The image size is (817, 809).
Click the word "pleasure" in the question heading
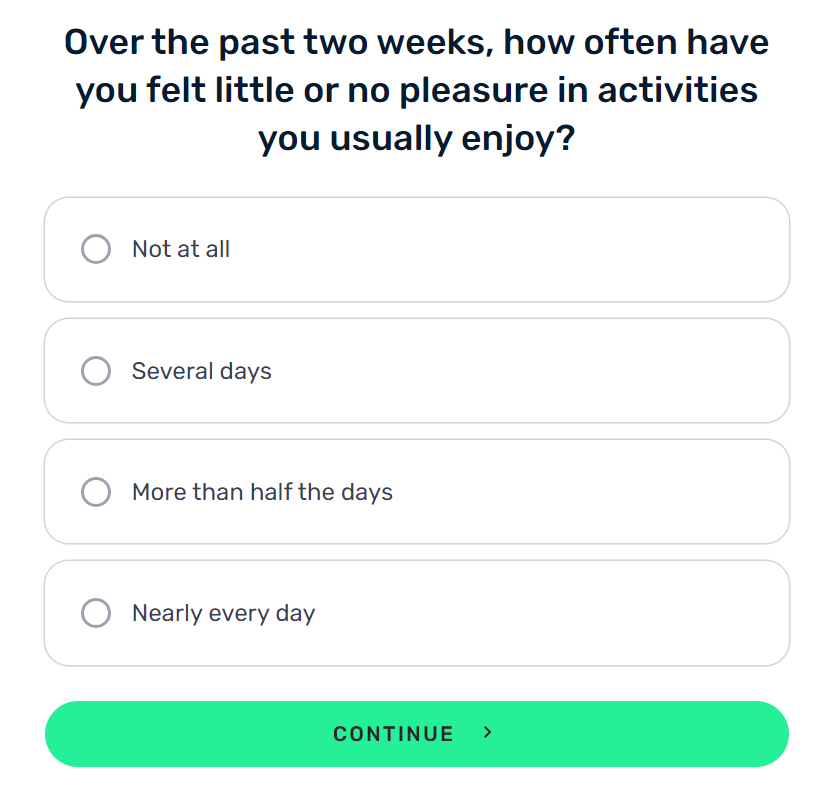474,91
